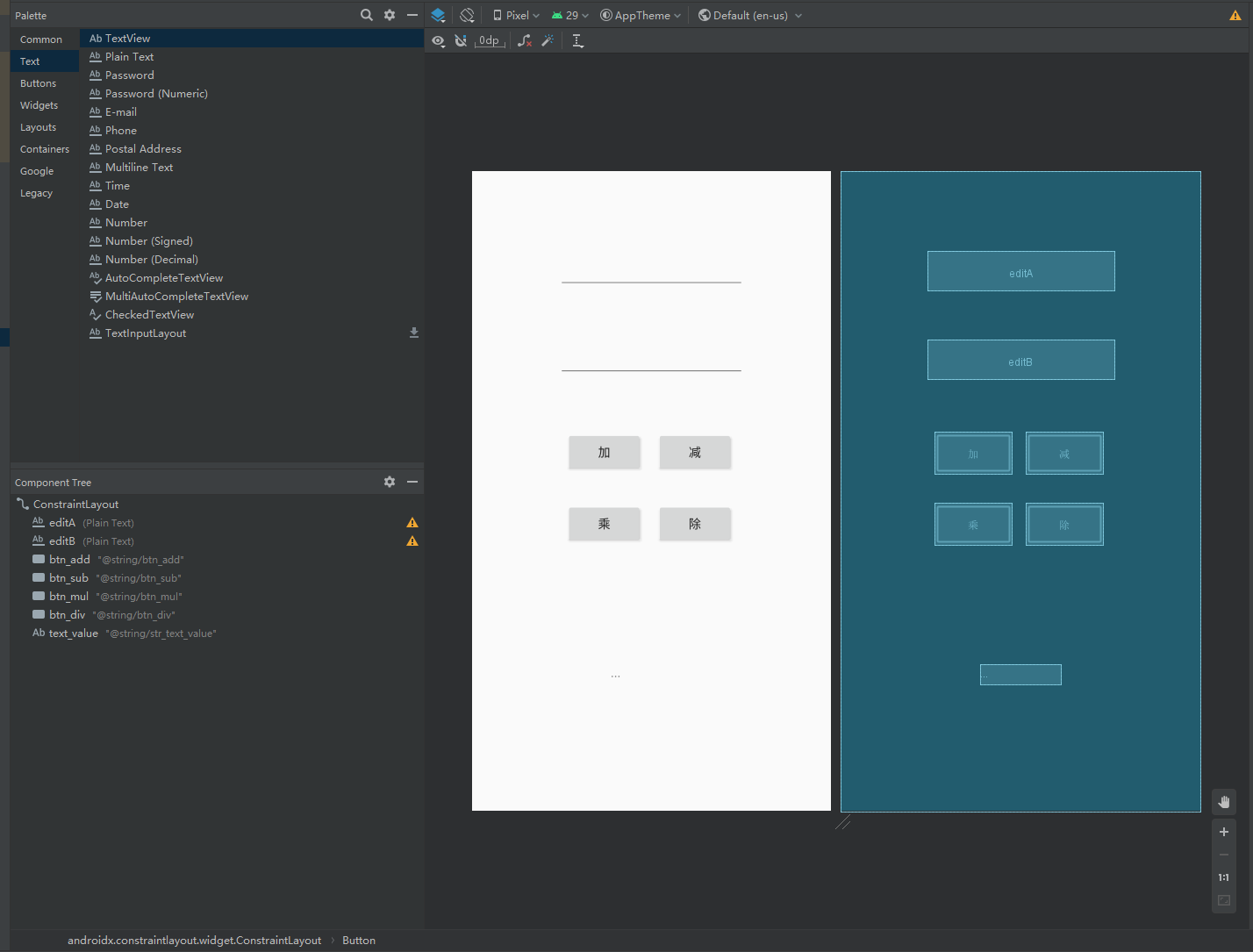Screen dimensions: 1253x952
Task: Click the 除 button in design preview
Action: click(x=695, y=524)
